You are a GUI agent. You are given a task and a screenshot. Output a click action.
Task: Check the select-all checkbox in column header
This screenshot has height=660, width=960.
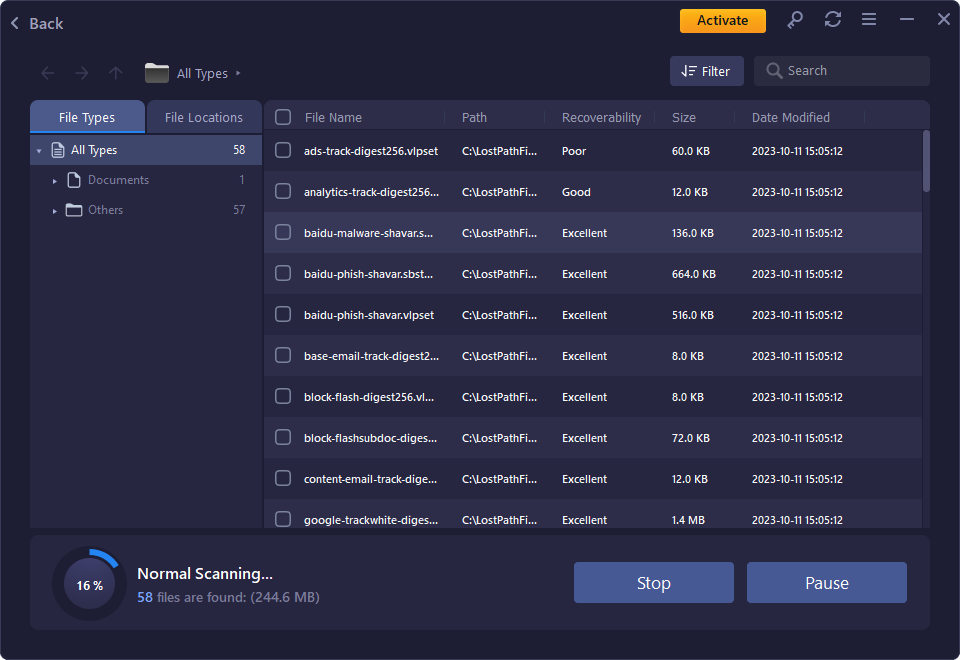pyautogui.click(x=282, y=116)
